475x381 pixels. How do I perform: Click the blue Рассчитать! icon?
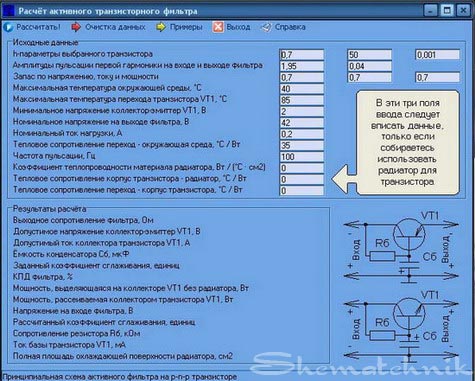click(8, 27)
